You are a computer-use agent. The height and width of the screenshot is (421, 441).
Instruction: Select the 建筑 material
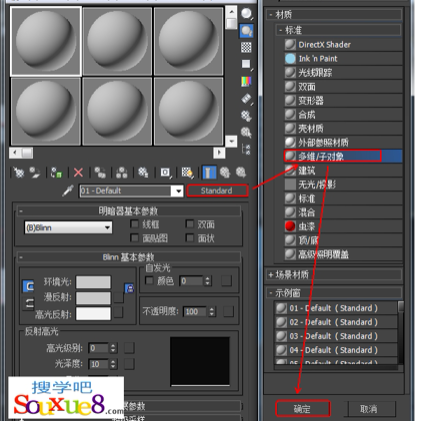tap(343, 171)
